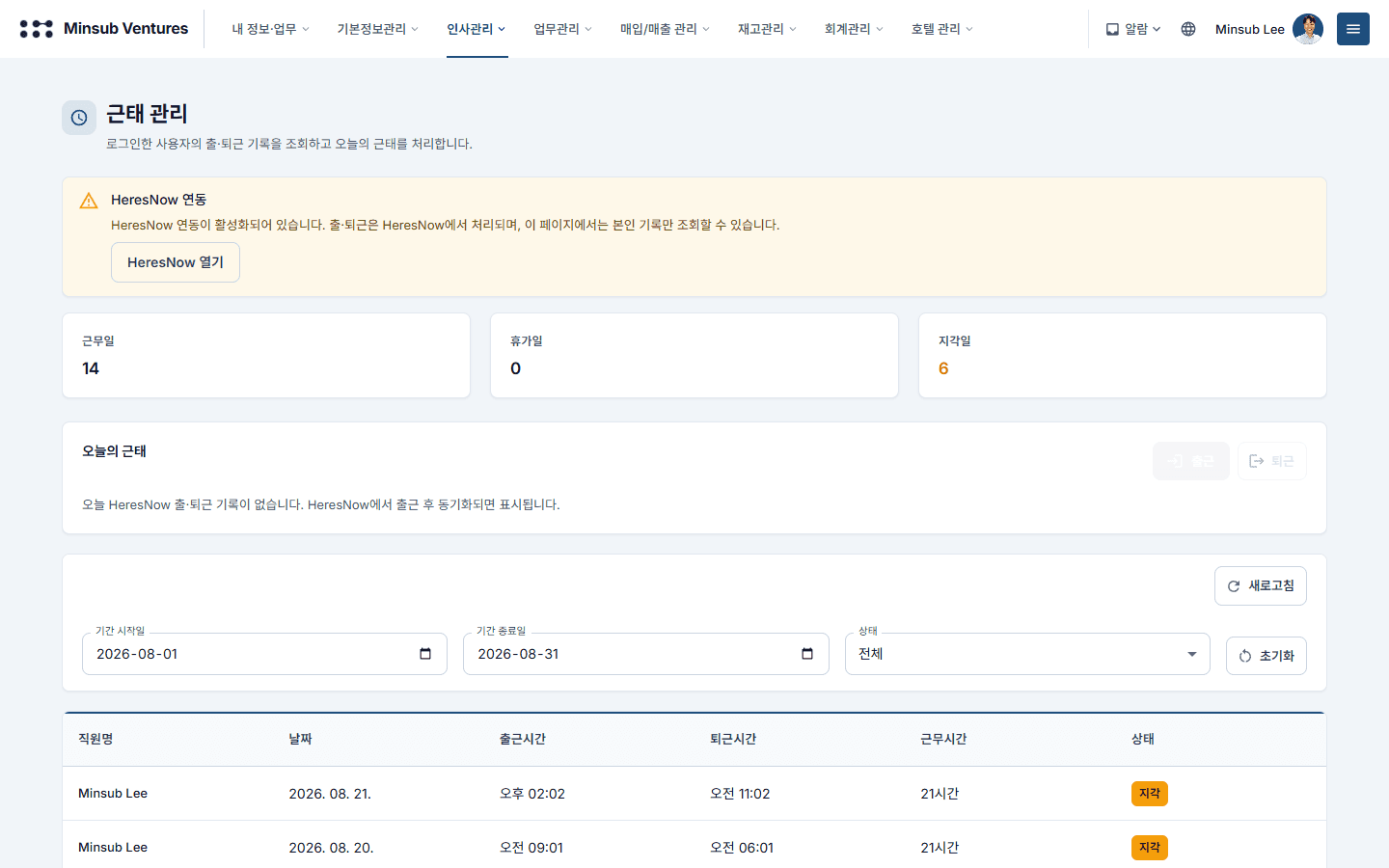The width and height of the screenshot is (1389, 868).
Task: Click the 새로고침 refresh button
Action: coord(1261,586)
